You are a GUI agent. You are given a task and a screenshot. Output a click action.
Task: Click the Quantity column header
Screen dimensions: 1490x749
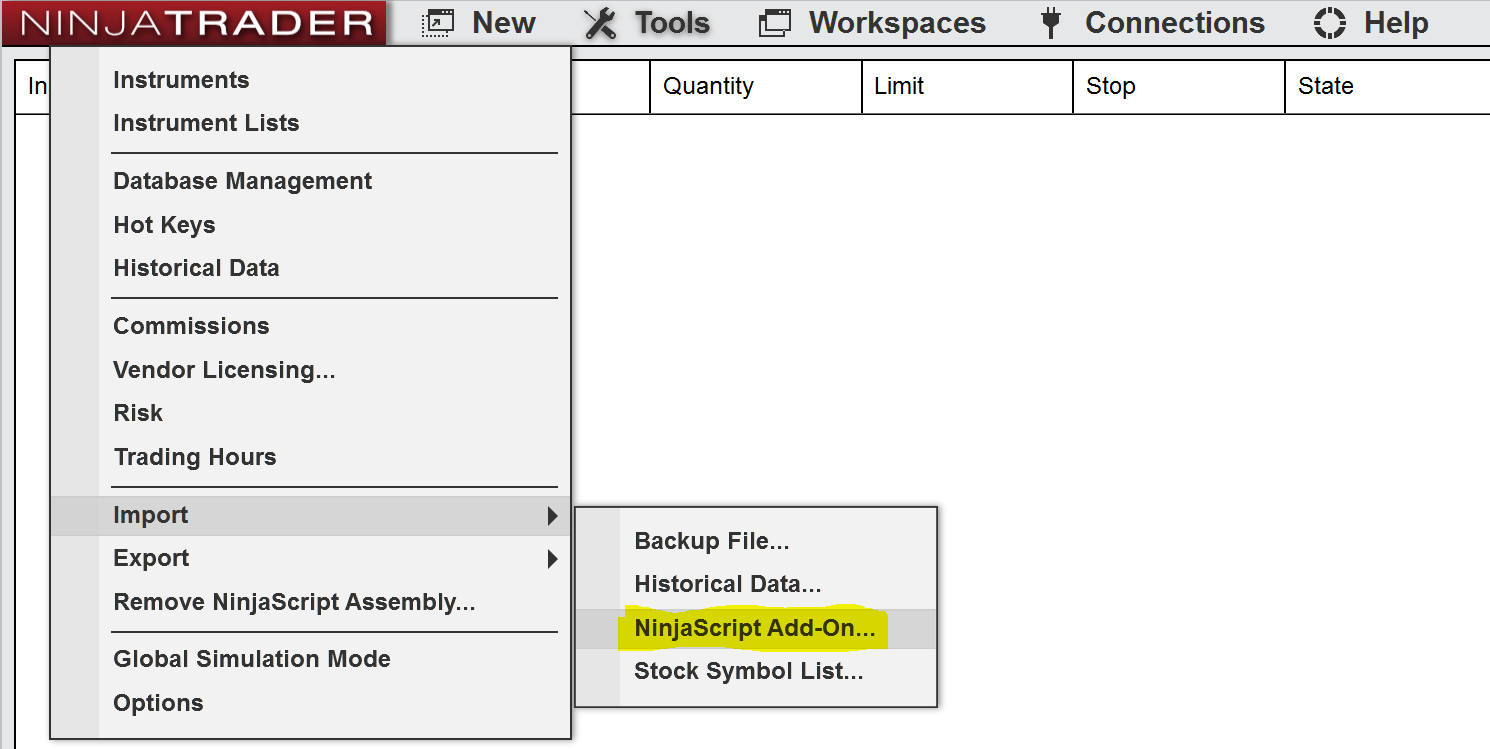[756, 86]
